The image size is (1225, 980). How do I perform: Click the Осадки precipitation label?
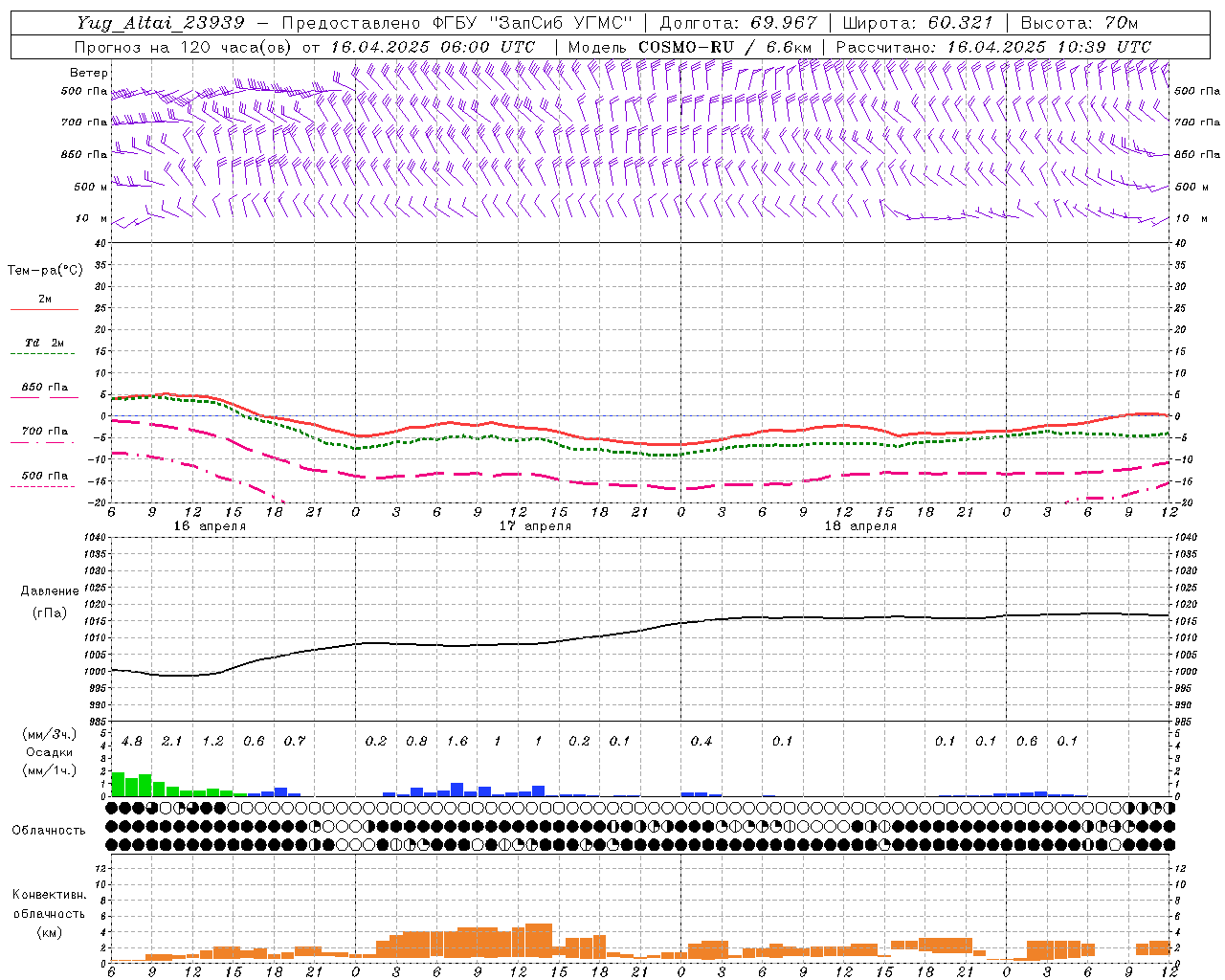tap(50, 752)
